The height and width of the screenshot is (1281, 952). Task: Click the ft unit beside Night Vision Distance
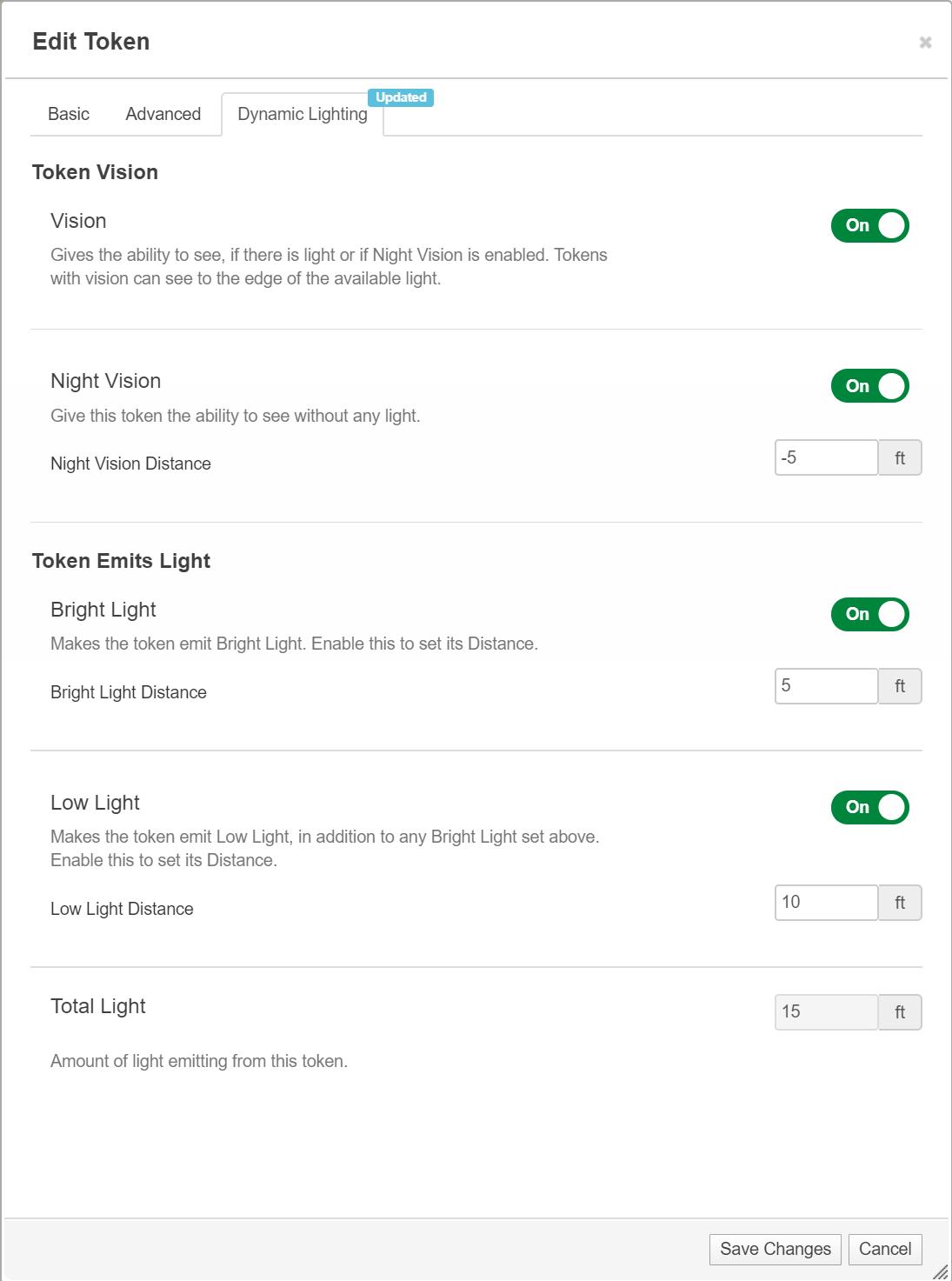coord(900,458)
